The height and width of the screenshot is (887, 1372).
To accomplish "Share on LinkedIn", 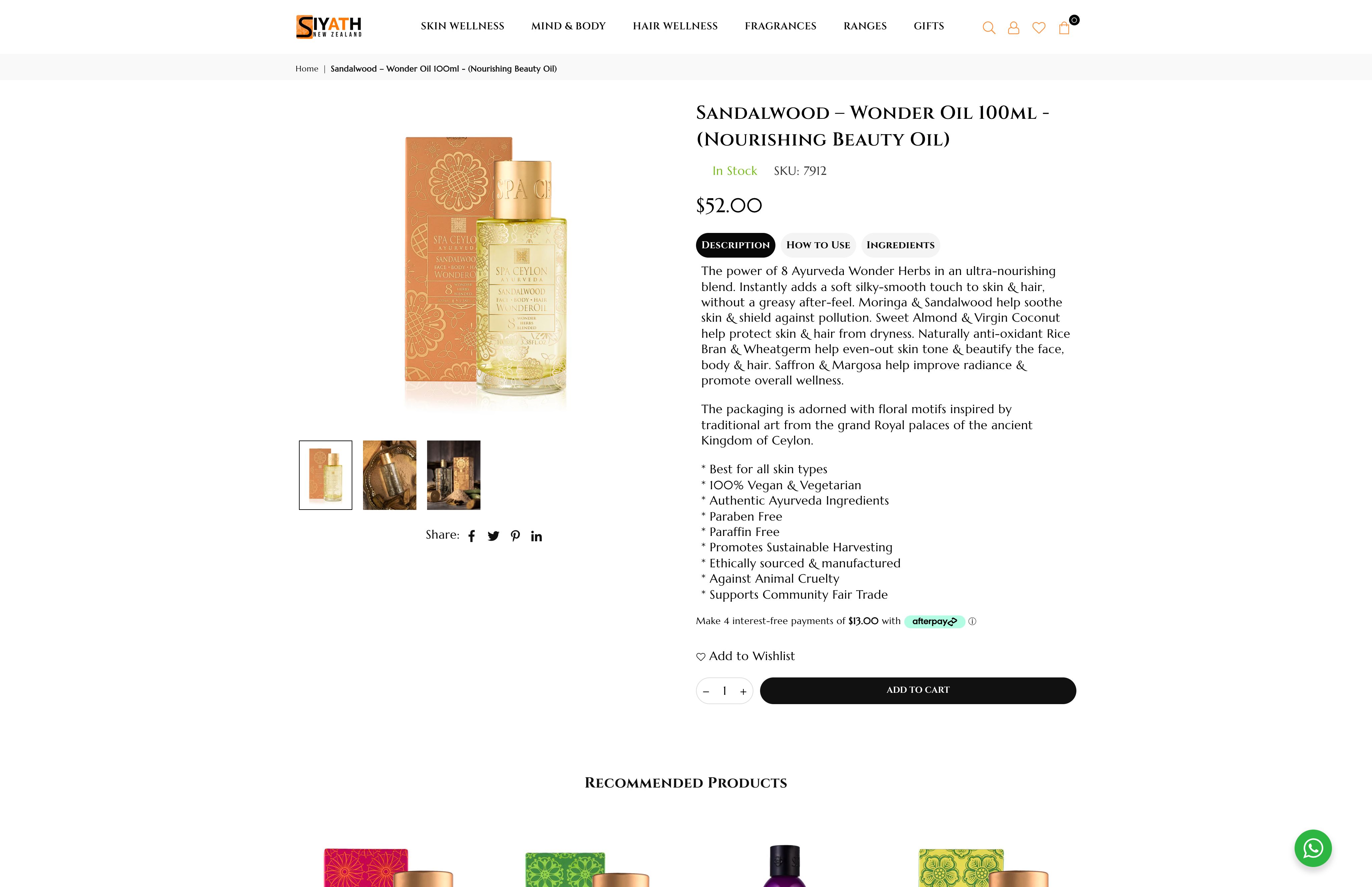I will click(537, 536).
